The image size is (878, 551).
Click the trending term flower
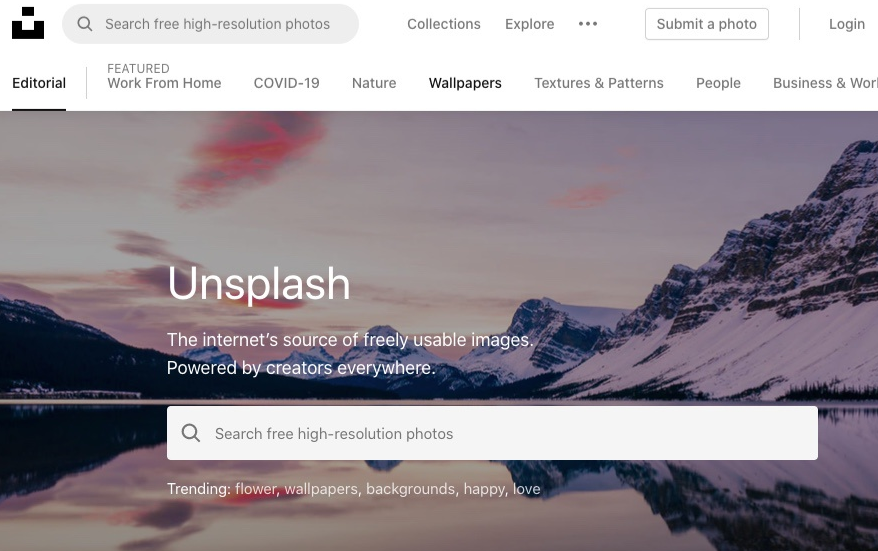click(255, 489)
